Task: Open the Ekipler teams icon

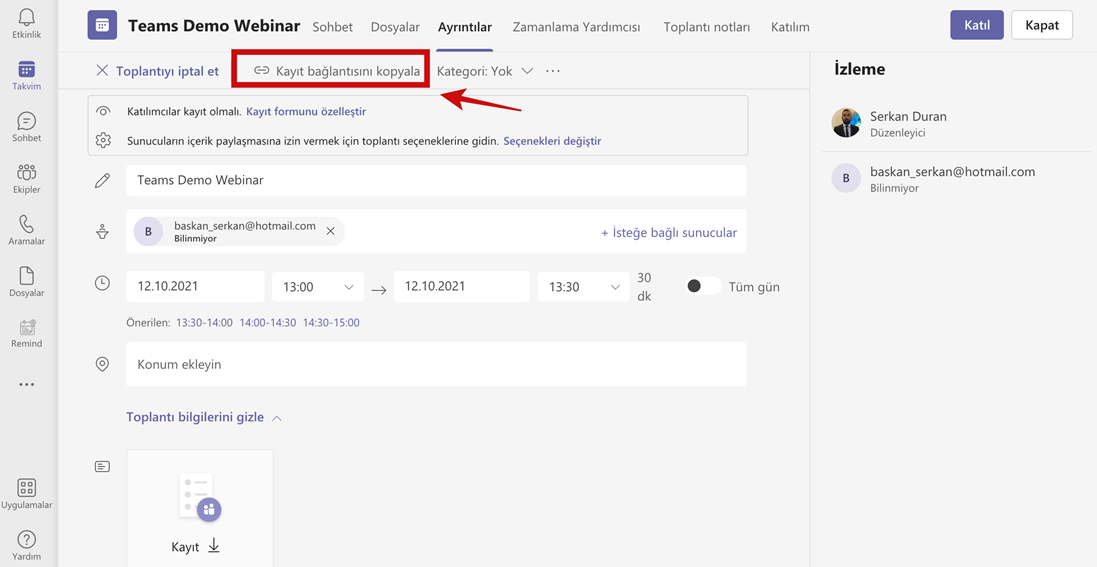Action: (x=27, y=172)
